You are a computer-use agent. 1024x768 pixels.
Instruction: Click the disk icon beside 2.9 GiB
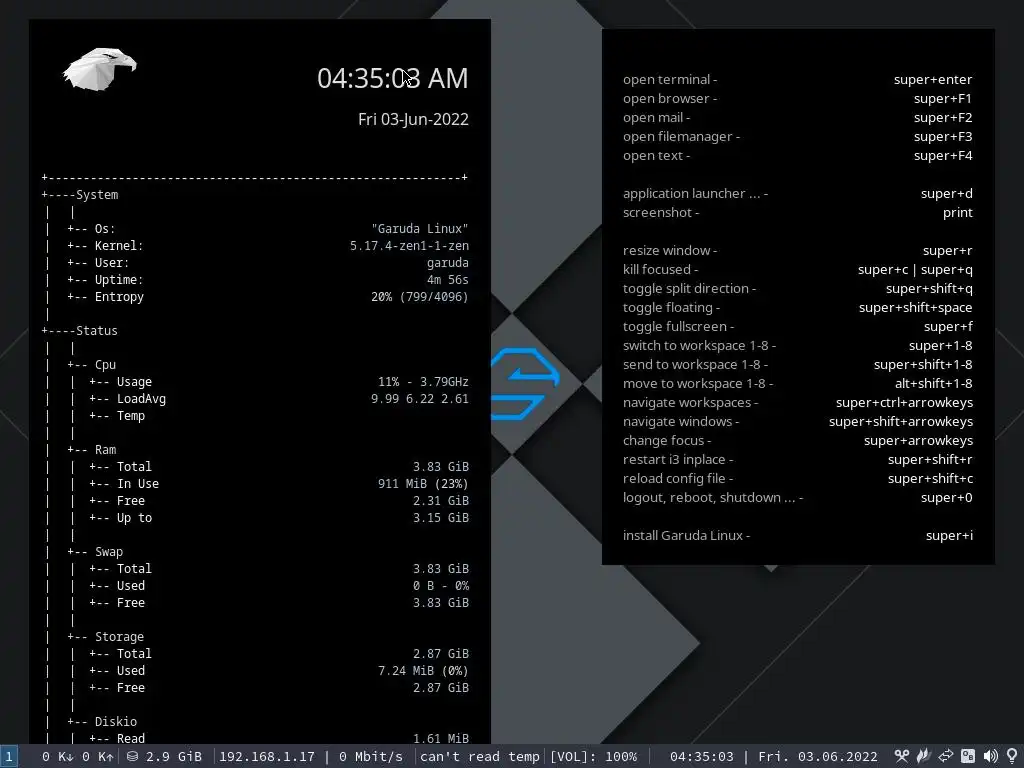pyautogui.click(x=133, y=756)
